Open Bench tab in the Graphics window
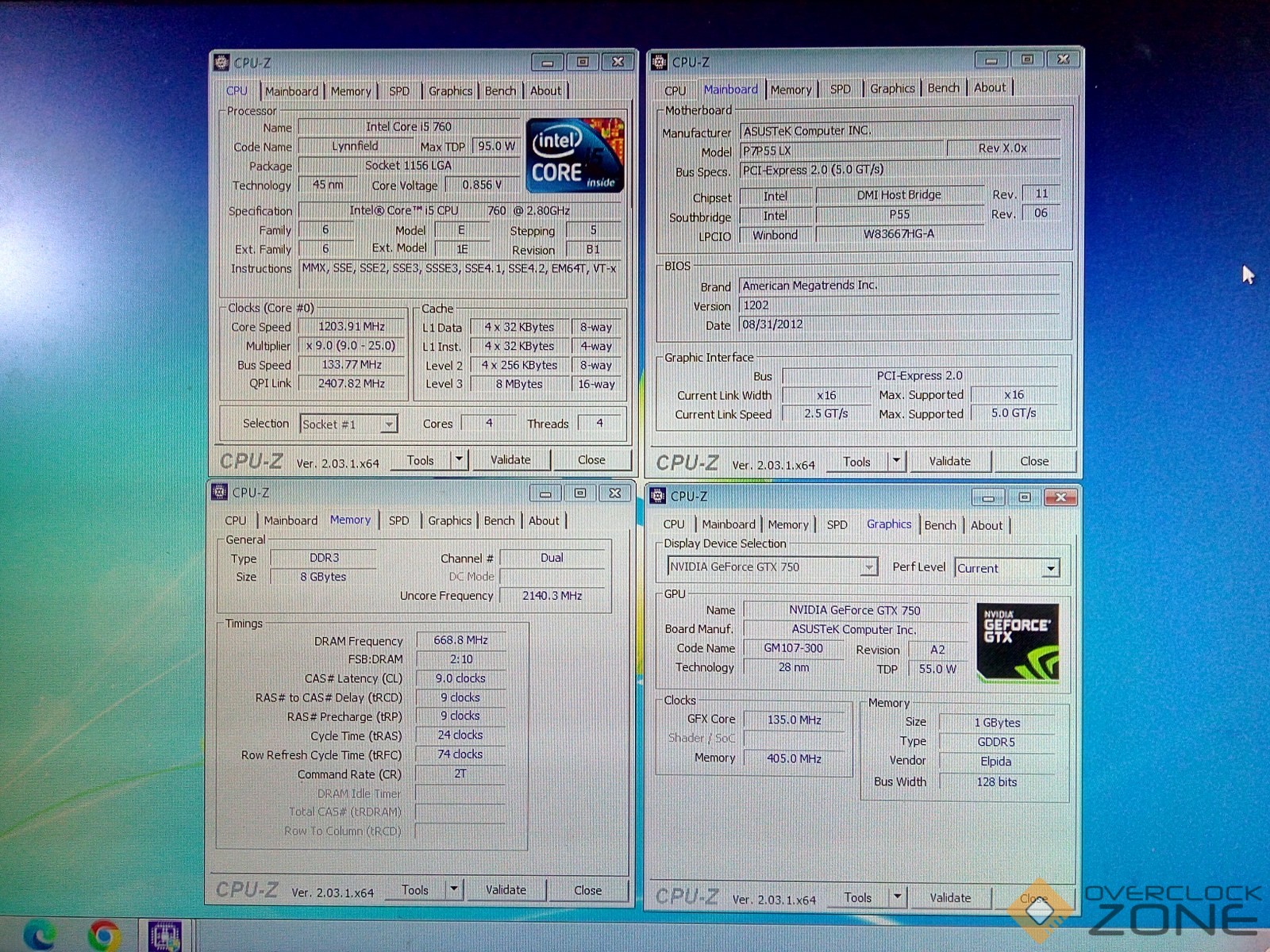Viewport: 1270px width, 952px height. (x=940, y=525)
